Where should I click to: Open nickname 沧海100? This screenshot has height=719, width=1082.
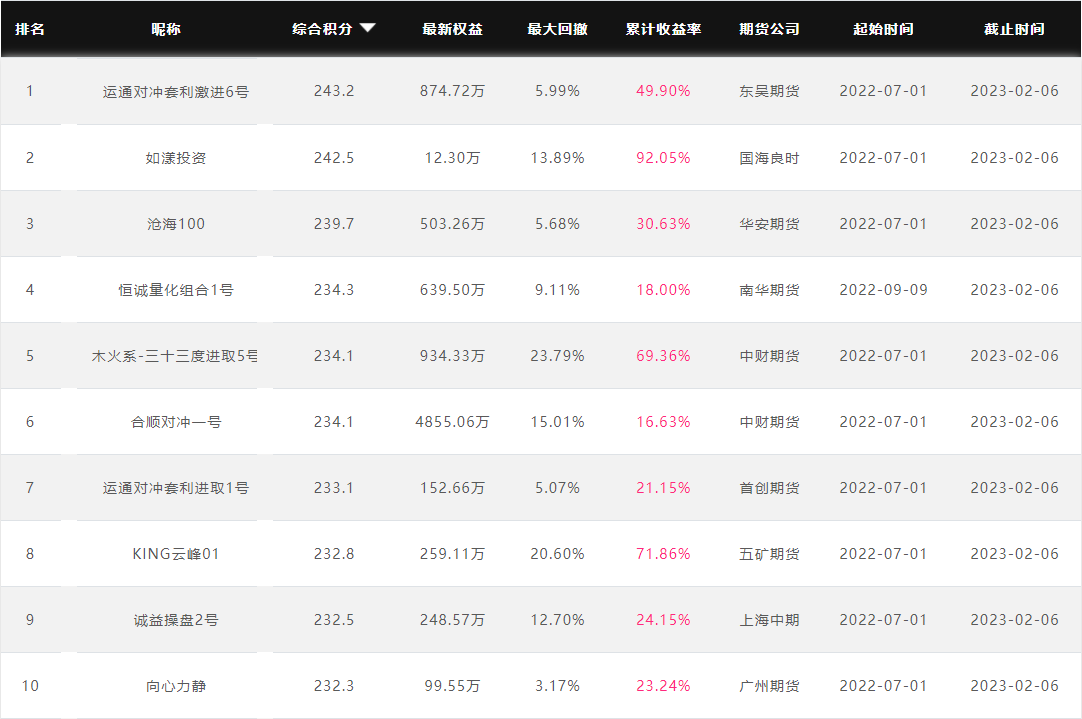pyautogui.click(x=176, y=224)
